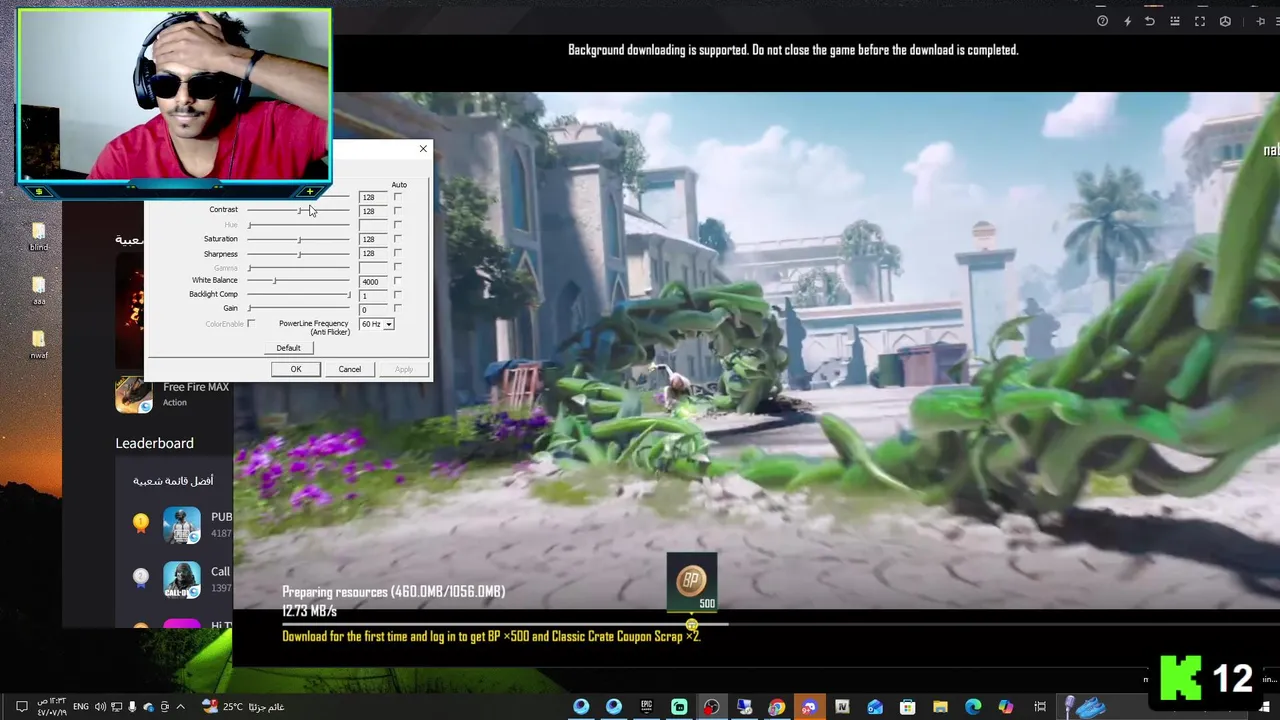This screenshot has height=720, width=1280.
Task: Open the notification center icon in taskbar
Action: (21, 707)
